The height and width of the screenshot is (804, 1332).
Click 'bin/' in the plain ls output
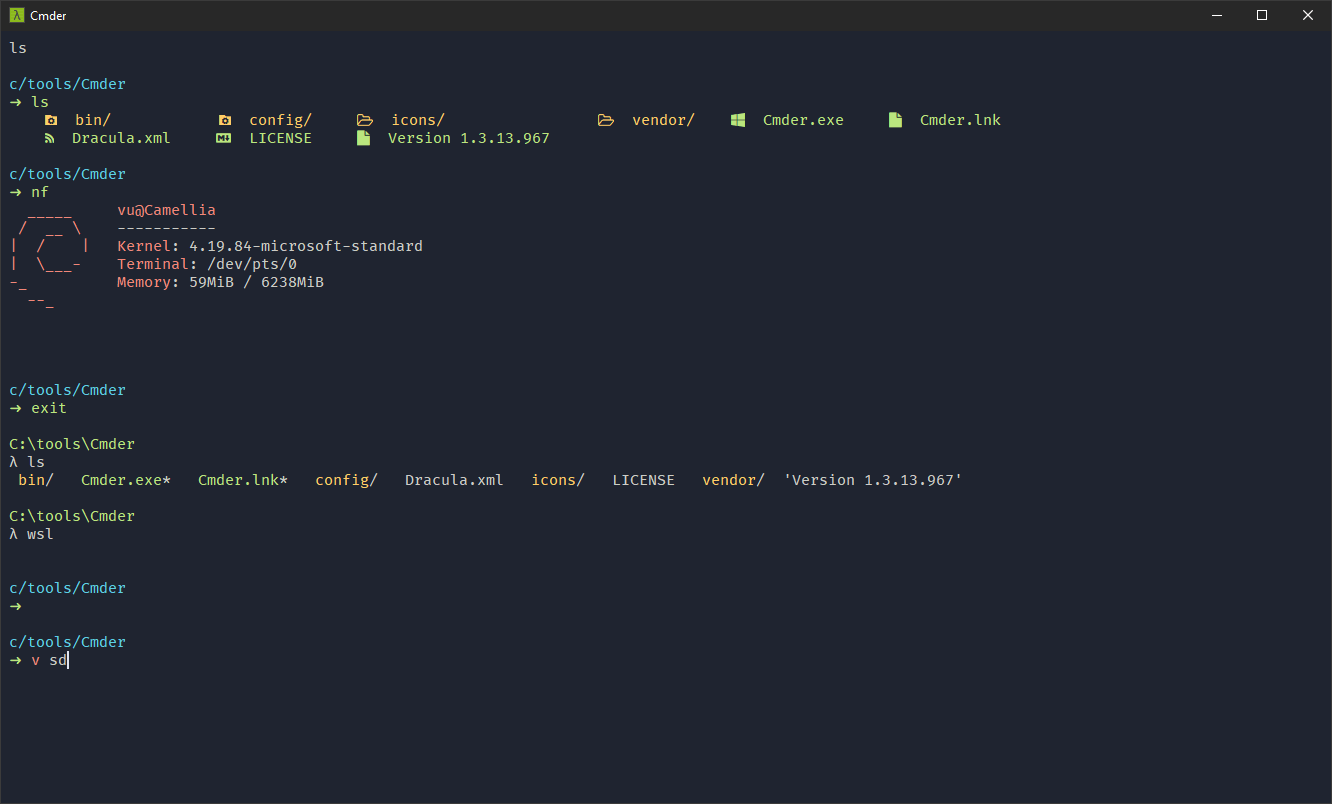(x=36, y=480)
